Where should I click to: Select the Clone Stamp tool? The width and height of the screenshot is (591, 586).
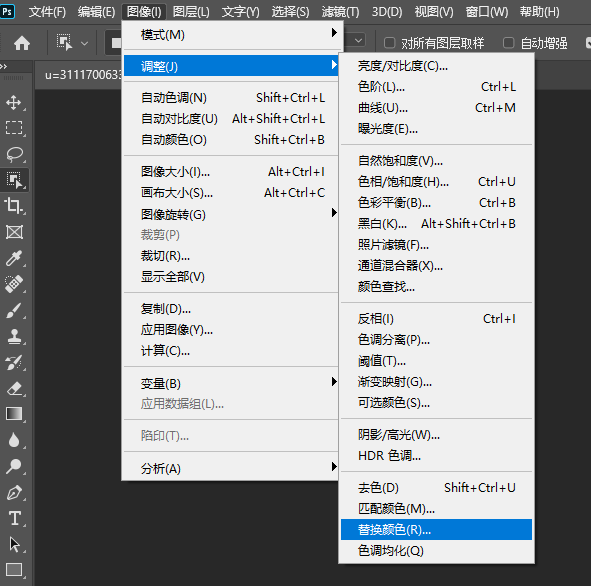click(14, 336)
